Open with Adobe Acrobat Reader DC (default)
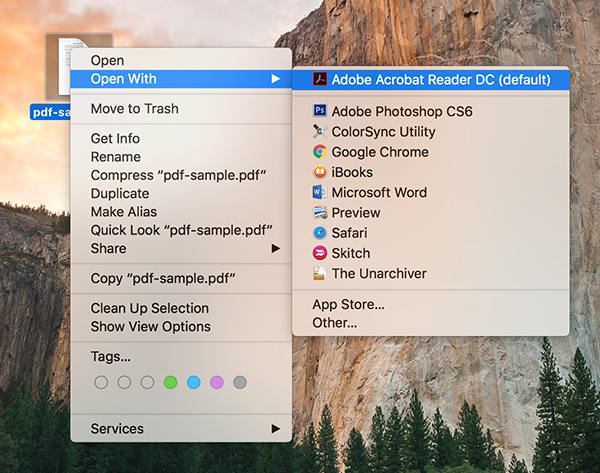 [x=430, y=80]
